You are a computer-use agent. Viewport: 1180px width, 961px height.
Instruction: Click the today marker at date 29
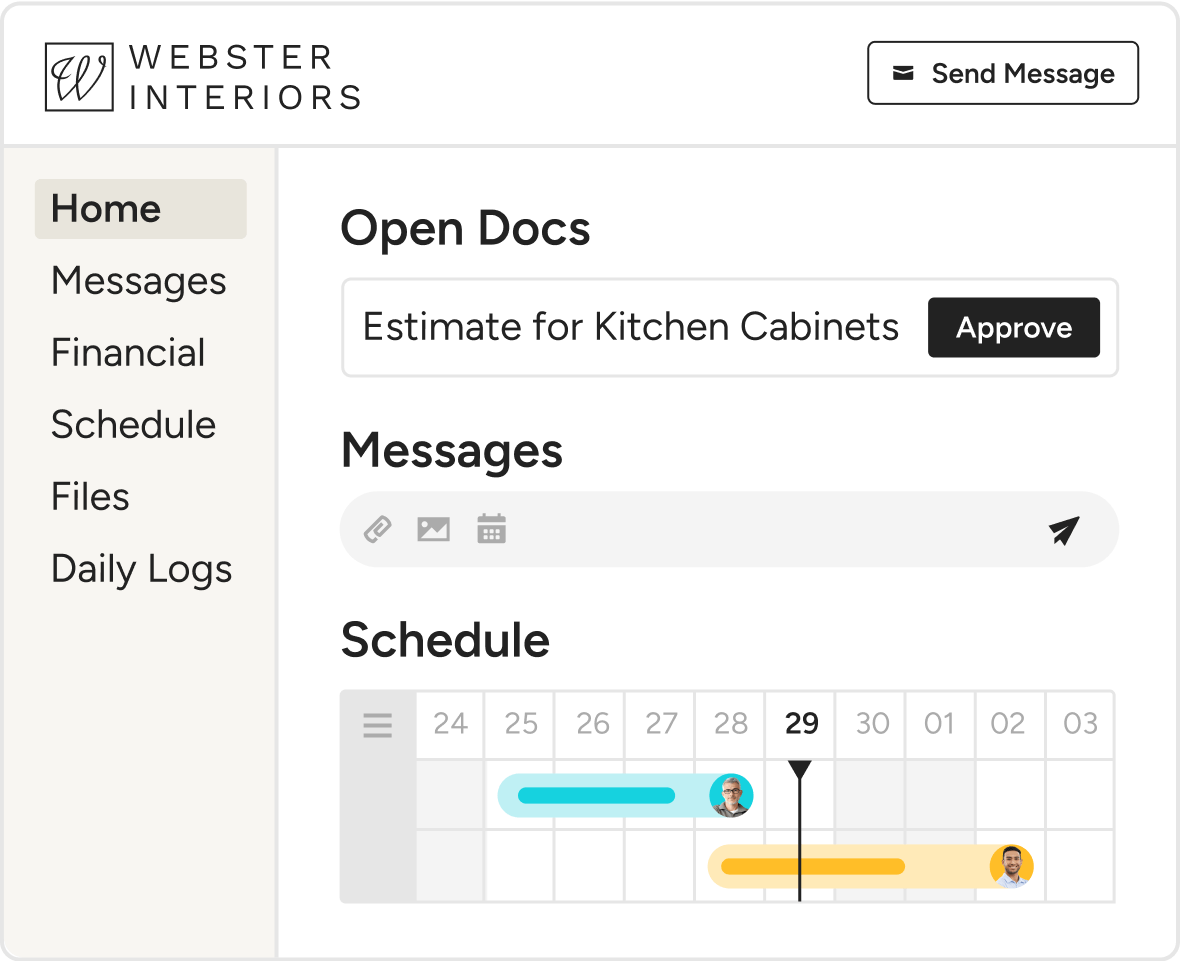coord(799,769)
